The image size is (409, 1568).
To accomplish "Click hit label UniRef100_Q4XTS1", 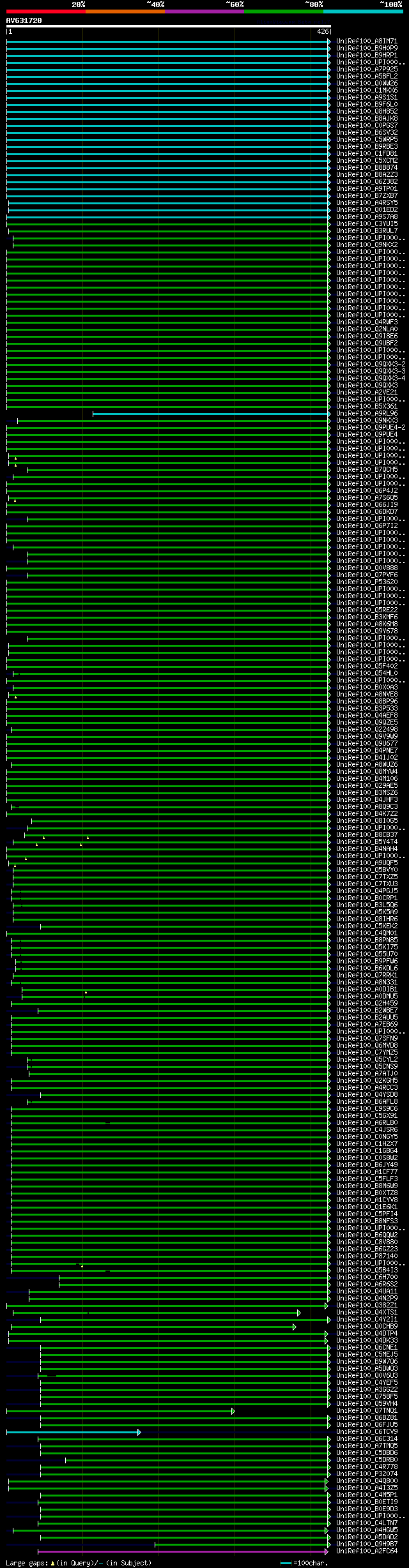I will click(367, 1313).
